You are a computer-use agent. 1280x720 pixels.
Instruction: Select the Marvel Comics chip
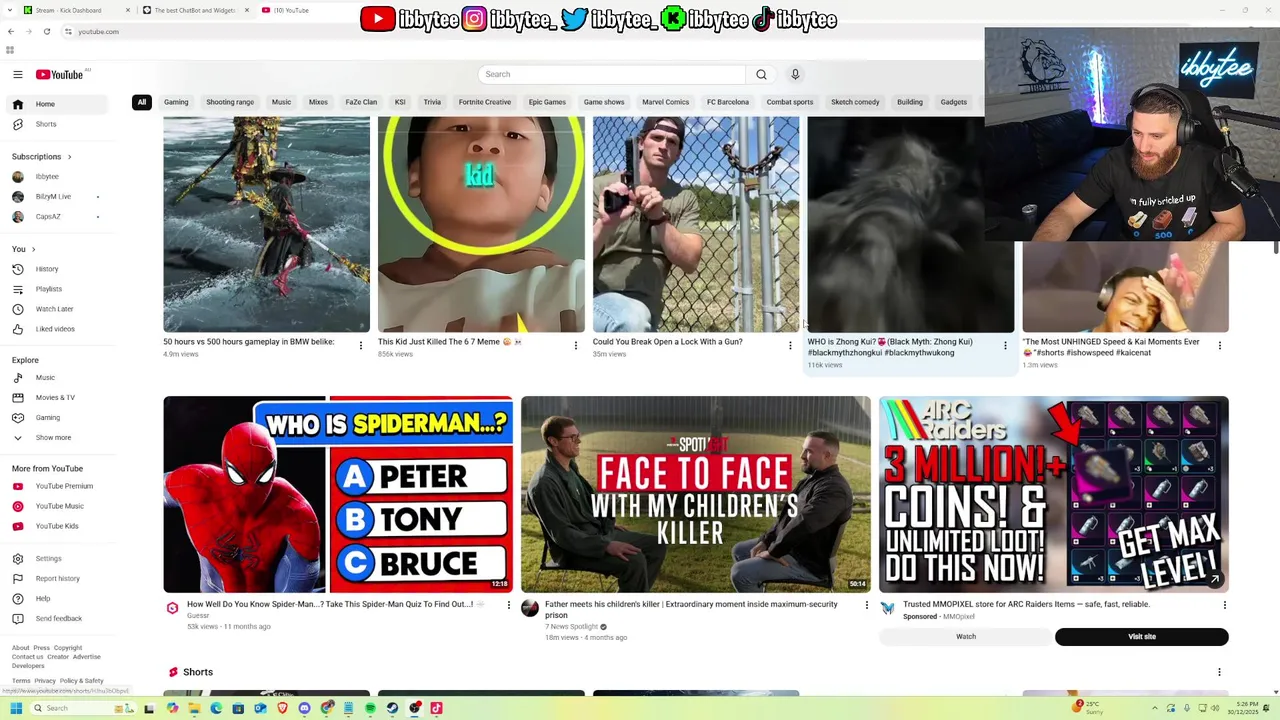tap(666, 102)
